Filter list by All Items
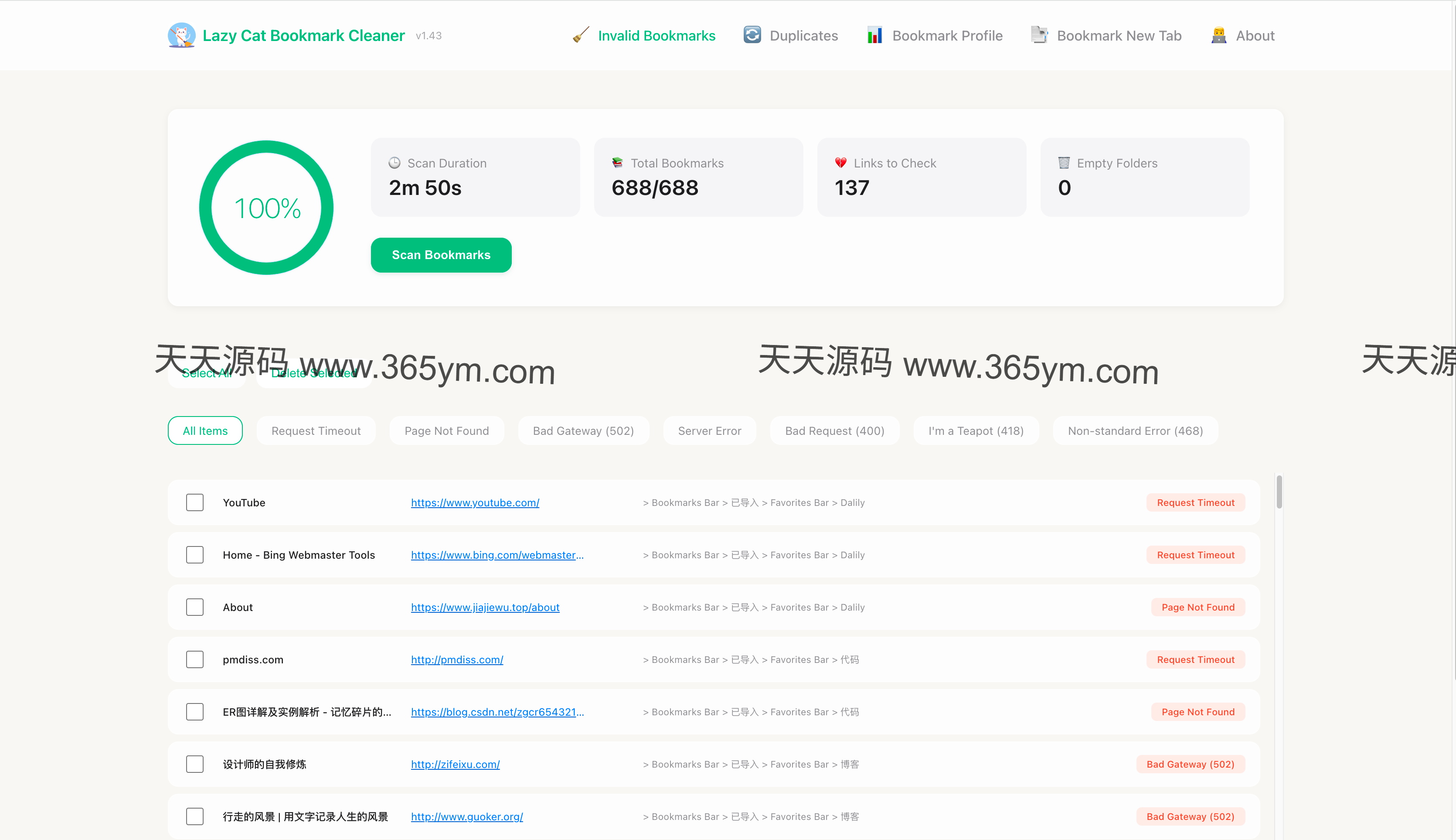 click(x=205, y=430)
